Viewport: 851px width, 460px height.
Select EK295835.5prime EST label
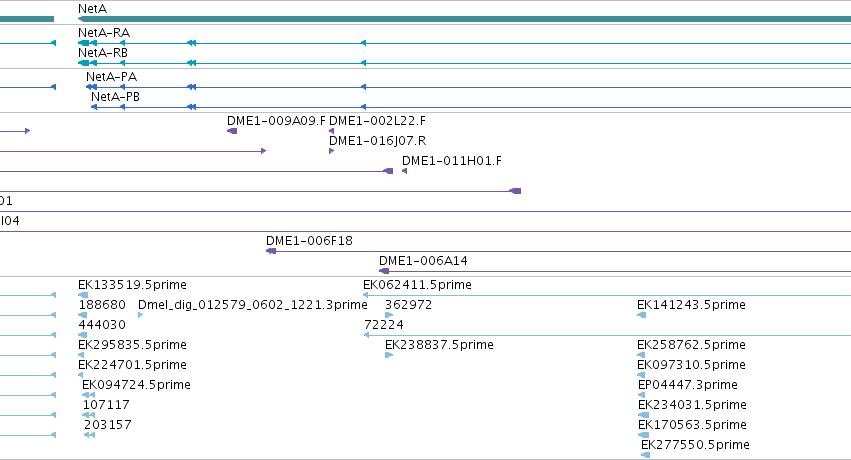point(132,344)
